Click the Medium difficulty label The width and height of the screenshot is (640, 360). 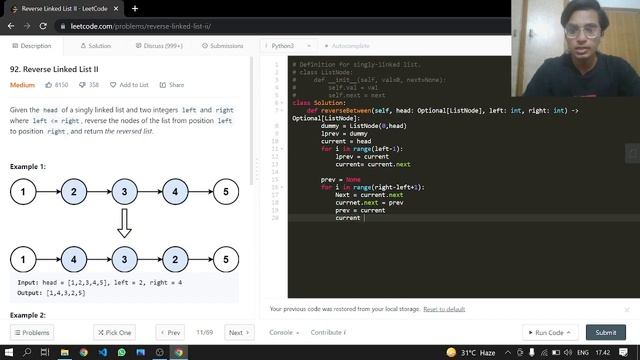(x=22, y=85)
